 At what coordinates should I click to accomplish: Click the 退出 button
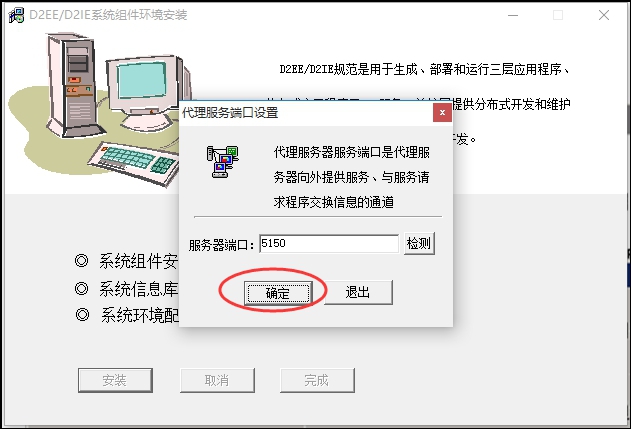coord(358,292)
